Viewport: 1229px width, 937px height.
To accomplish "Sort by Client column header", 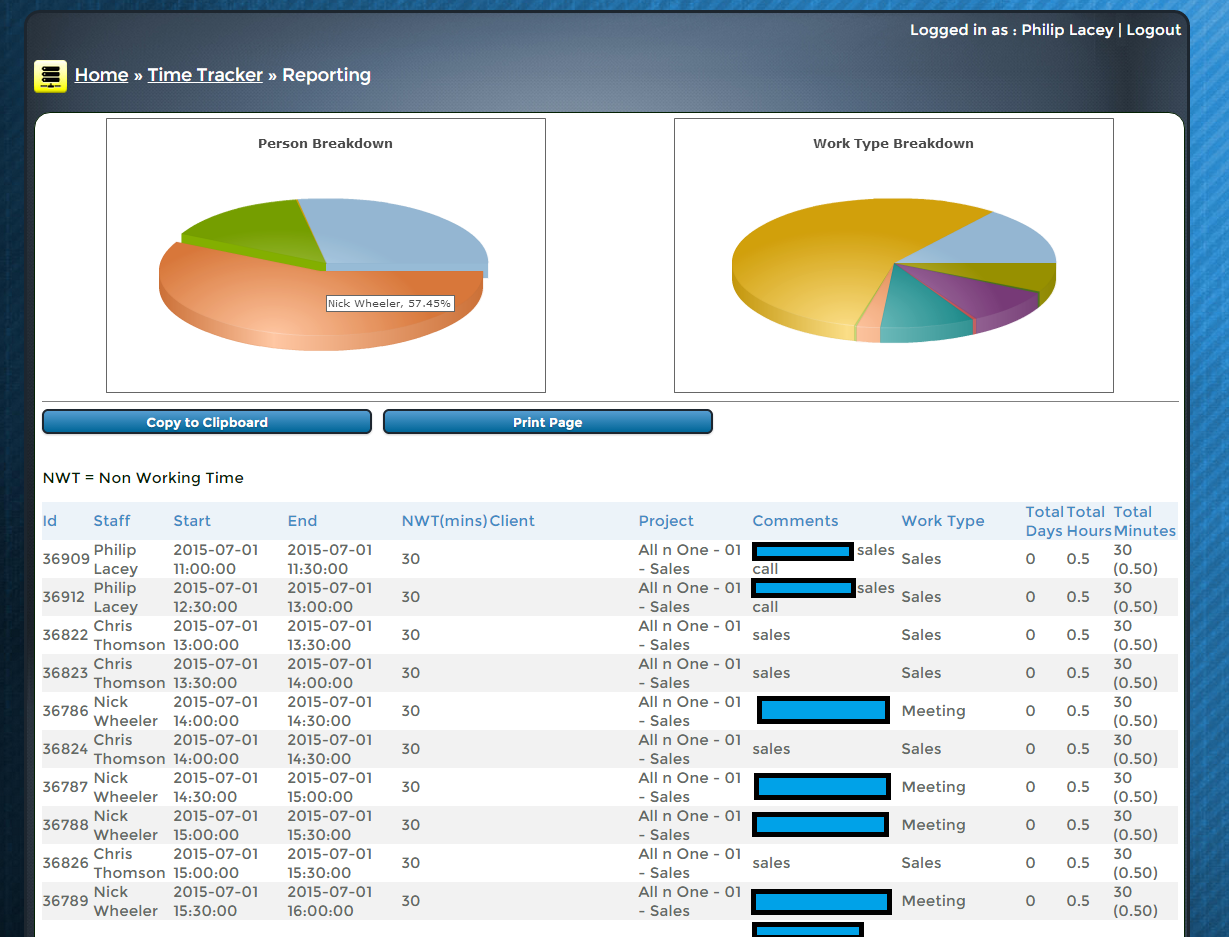I will click(512, 521).
